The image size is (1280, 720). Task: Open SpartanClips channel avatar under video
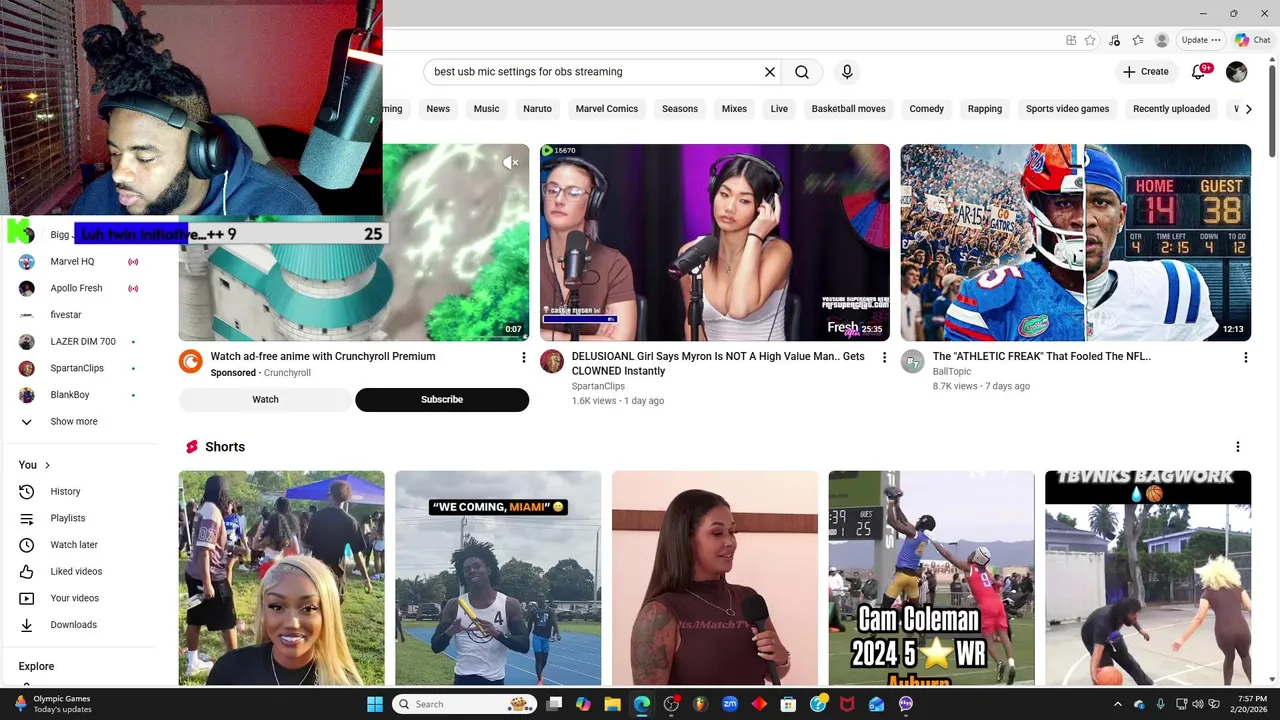point(552,361)
